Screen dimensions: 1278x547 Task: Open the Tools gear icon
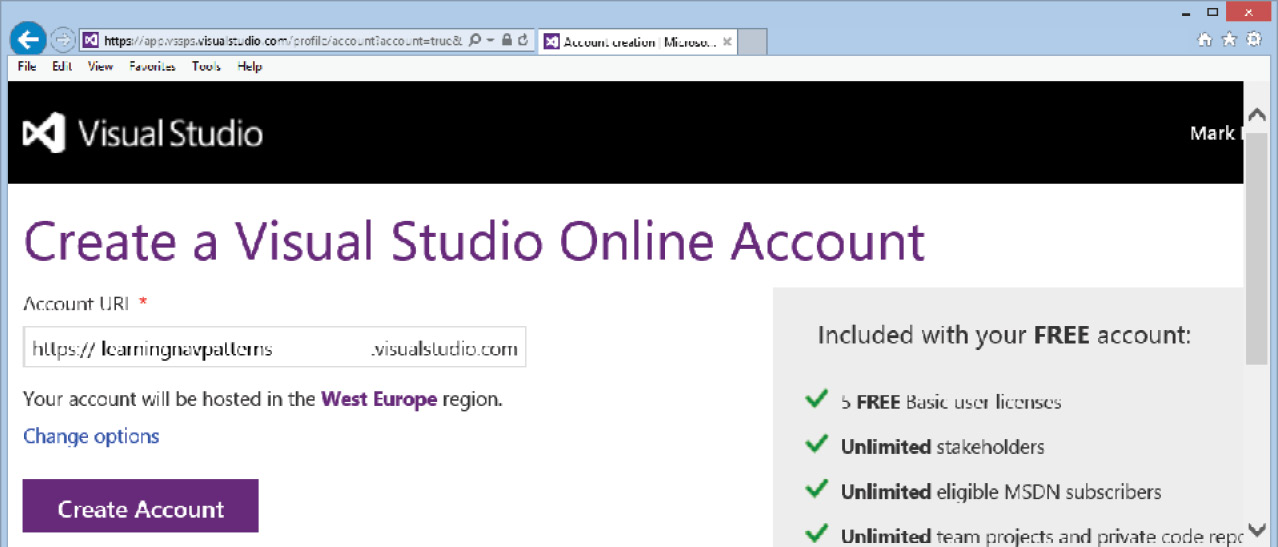coord(1254,40)
